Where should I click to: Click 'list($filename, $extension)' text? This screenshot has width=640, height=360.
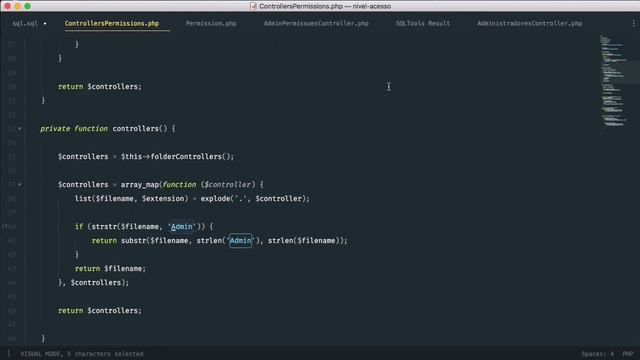point(131,199)
